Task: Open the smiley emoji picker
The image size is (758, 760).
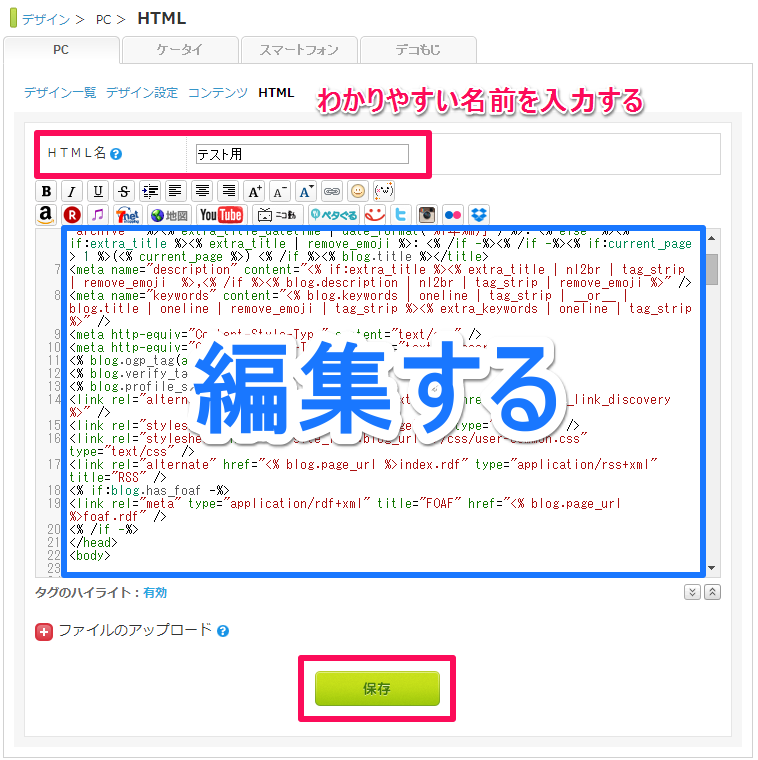Action: 358,191
